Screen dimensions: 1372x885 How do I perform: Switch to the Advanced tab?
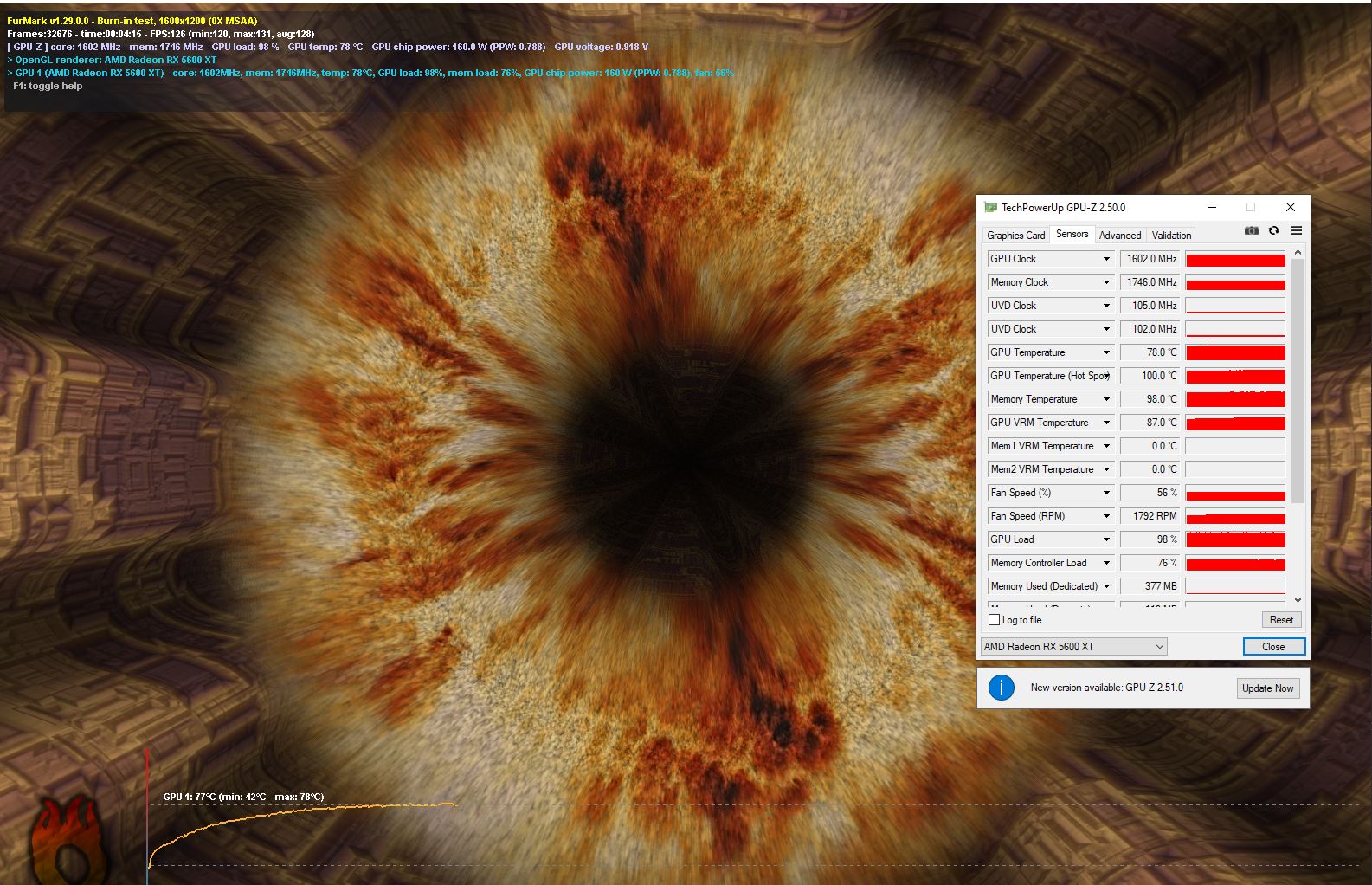tap(1120, 236)
